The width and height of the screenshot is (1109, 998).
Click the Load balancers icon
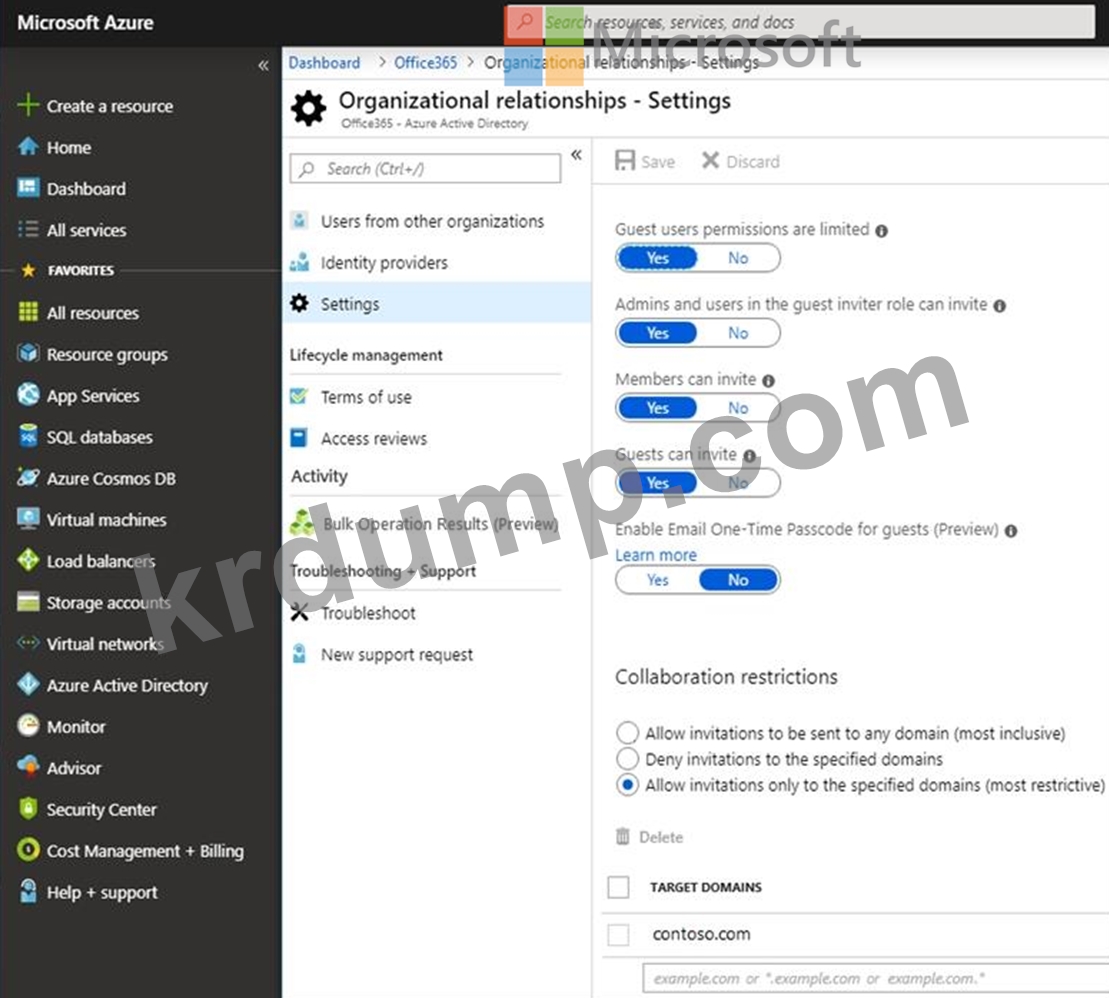[x=28, y=561]
